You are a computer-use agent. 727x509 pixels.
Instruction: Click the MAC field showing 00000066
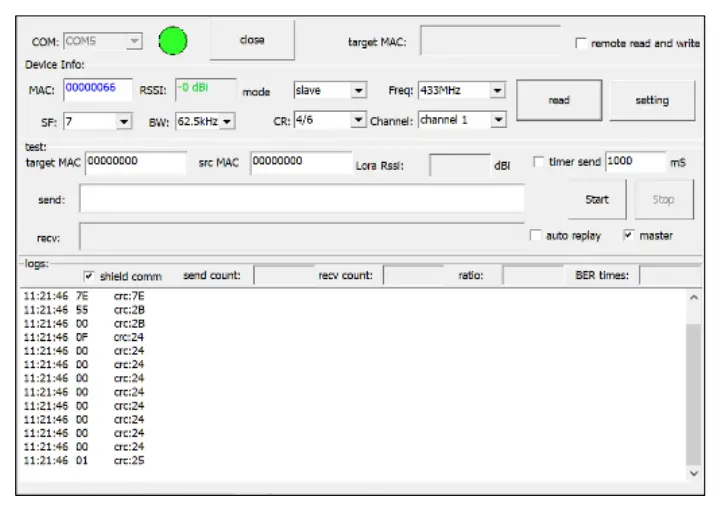click(x=98, y=89)
